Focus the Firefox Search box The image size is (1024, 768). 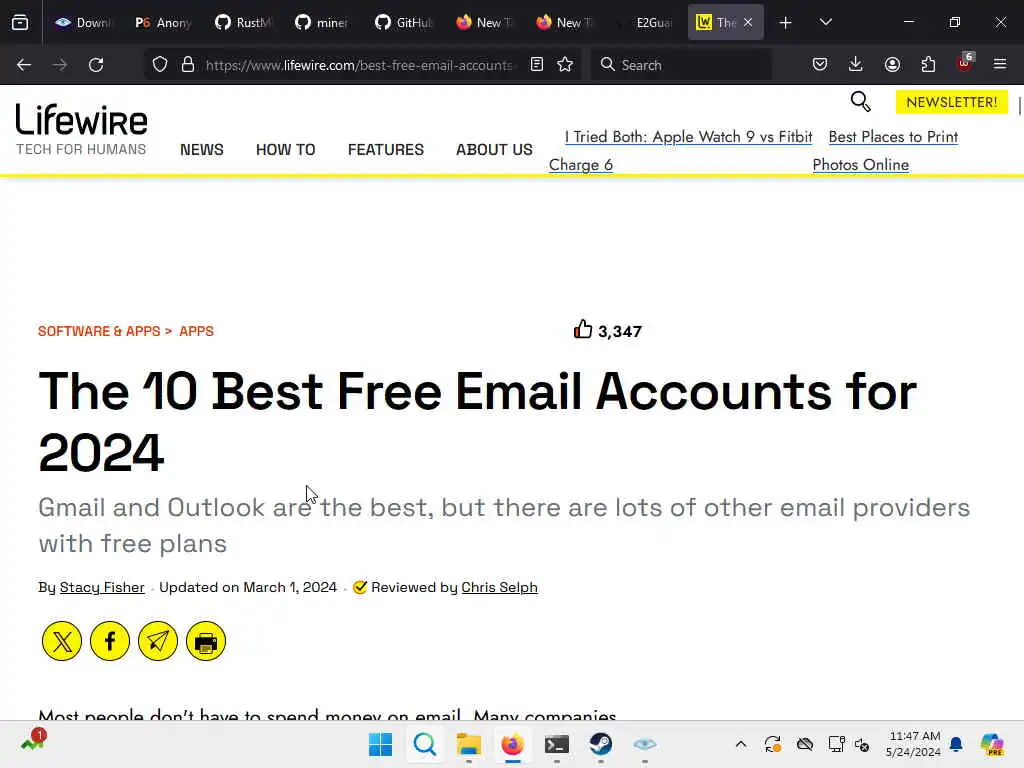coord(680,65)
